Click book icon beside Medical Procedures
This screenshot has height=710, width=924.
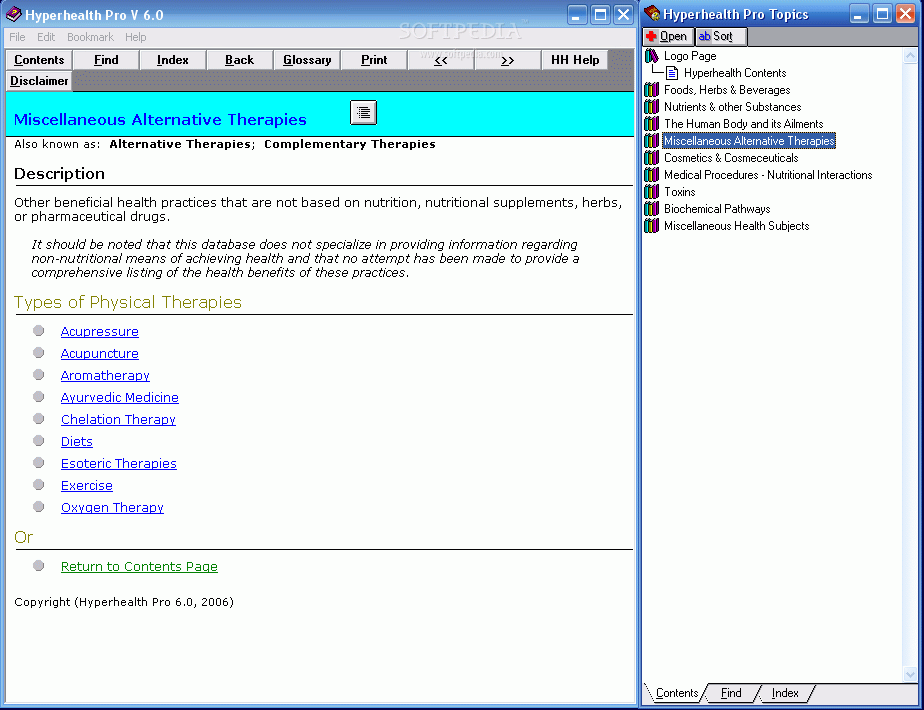651,175
